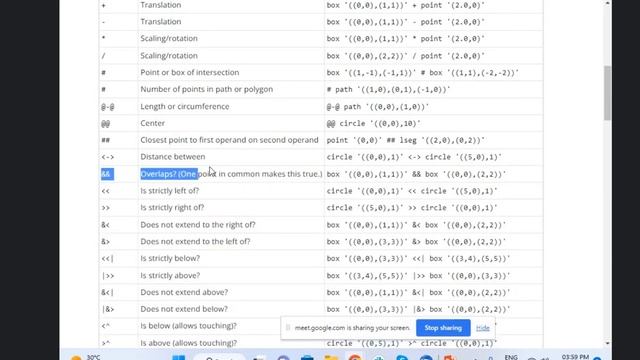The height and width of the screenshot is (360, 640).
Task: Click 'Is strictly right of?' description
Action: click(x=172, y=207)
